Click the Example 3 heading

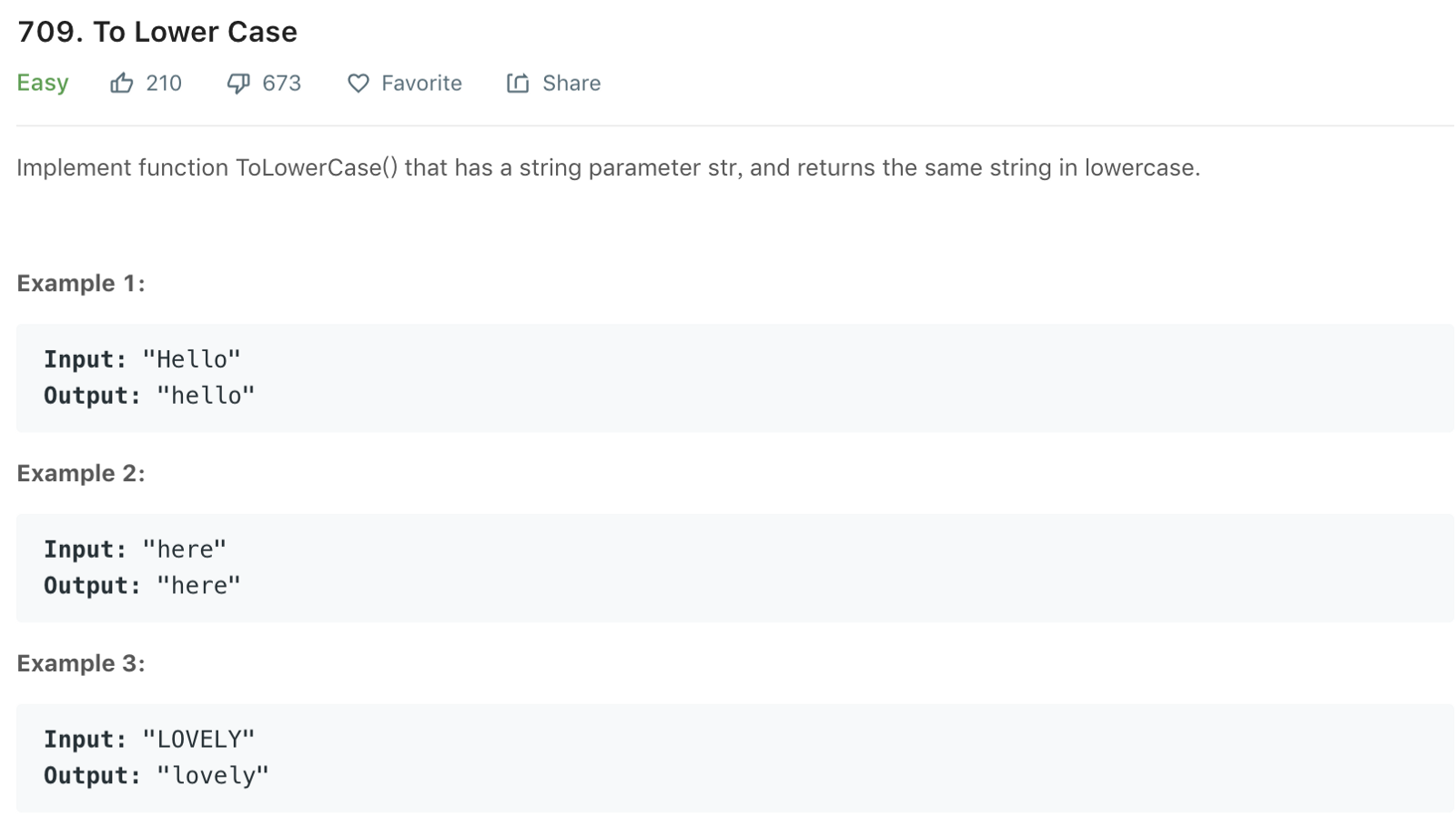pos(81,664)
